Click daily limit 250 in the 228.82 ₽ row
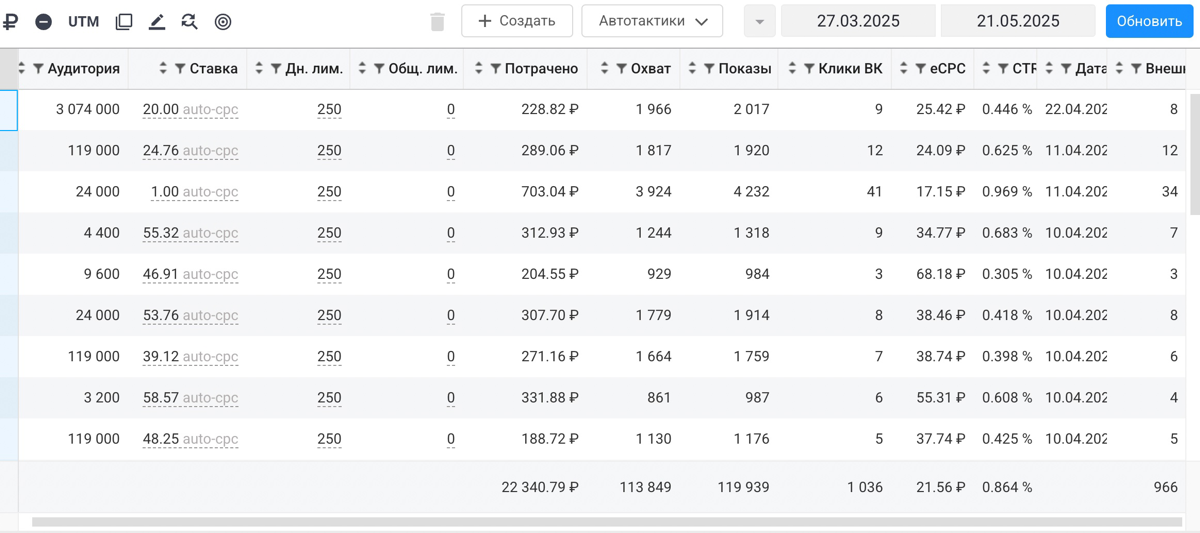The image size is (1200, 533). pyautogui.click(x=329, y=110)
